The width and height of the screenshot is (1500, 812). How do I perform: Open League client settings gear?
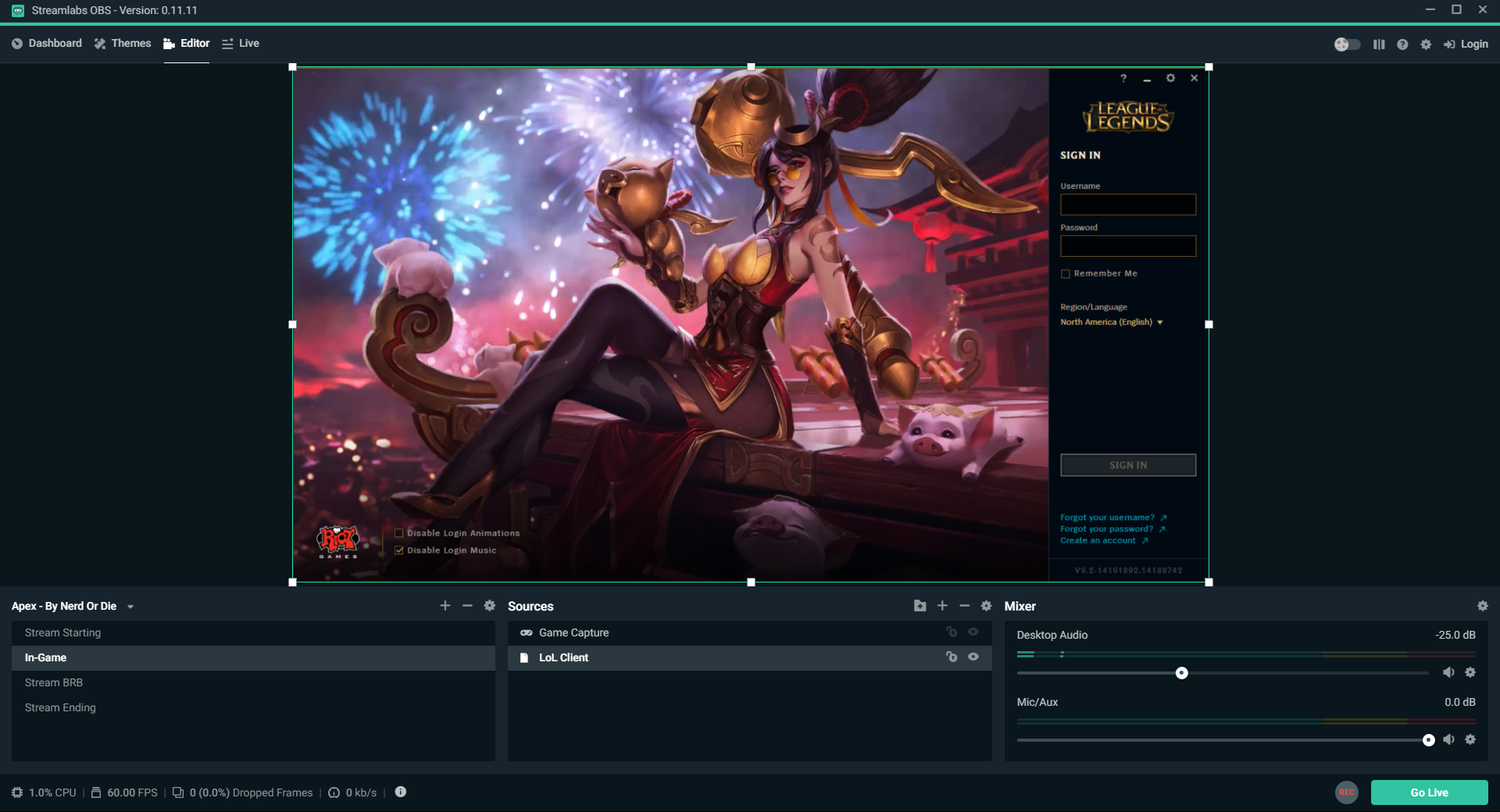[1170, 78]
